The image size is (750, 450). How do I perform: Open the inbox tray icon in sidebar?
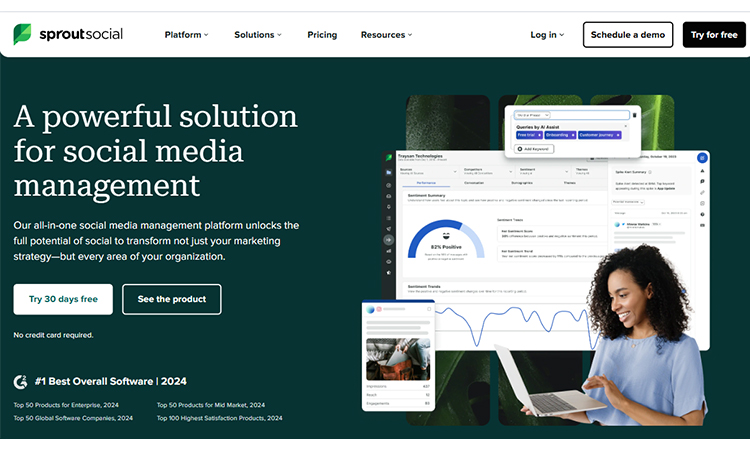(x=389, y=196)
